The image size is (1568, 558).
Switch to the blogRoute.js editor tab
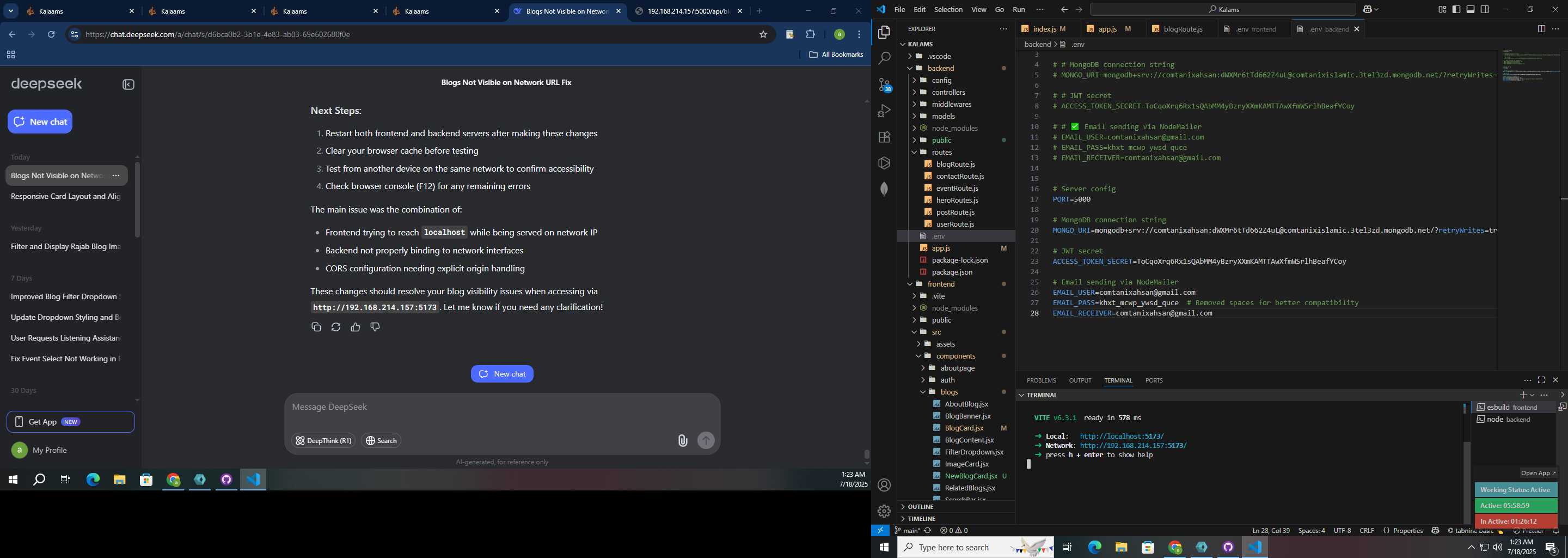click(1182, 29)
